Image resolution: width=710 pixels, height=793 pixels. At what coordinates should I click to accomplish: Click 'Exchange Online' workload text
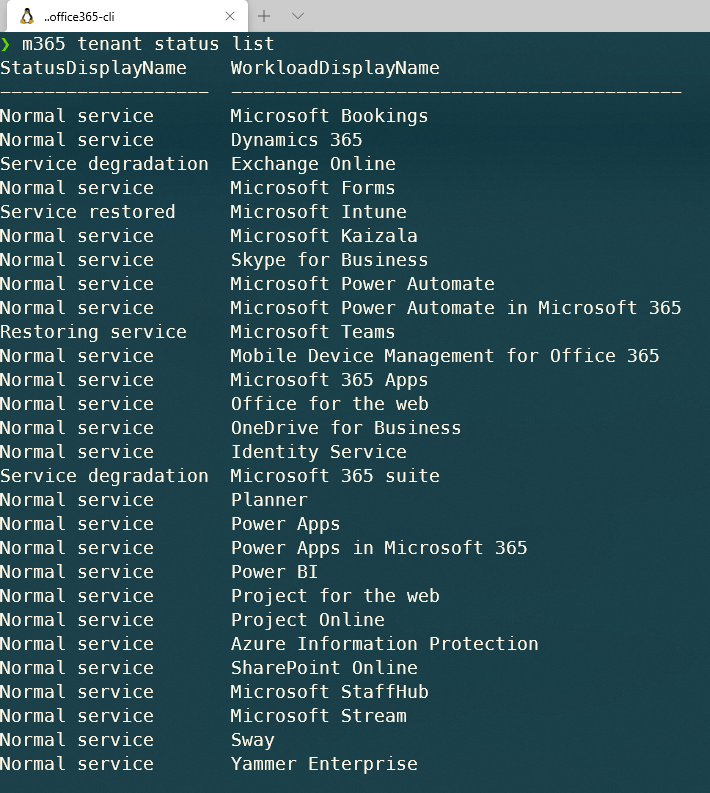313,164
